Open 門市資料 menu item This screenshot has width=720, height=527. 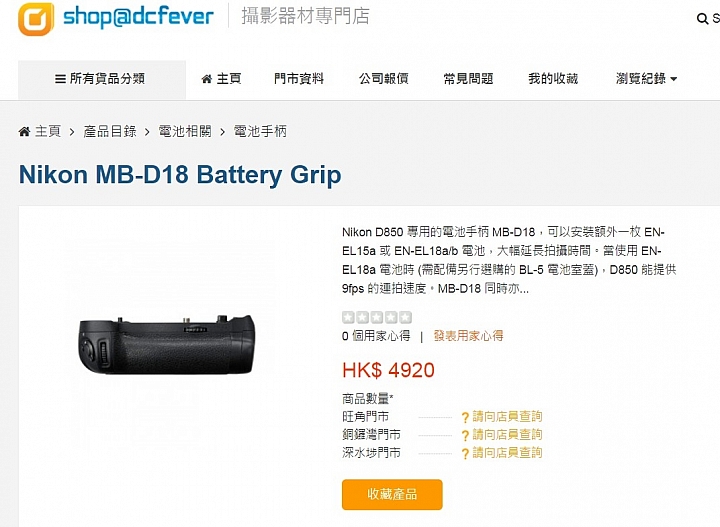pos(299,79)
